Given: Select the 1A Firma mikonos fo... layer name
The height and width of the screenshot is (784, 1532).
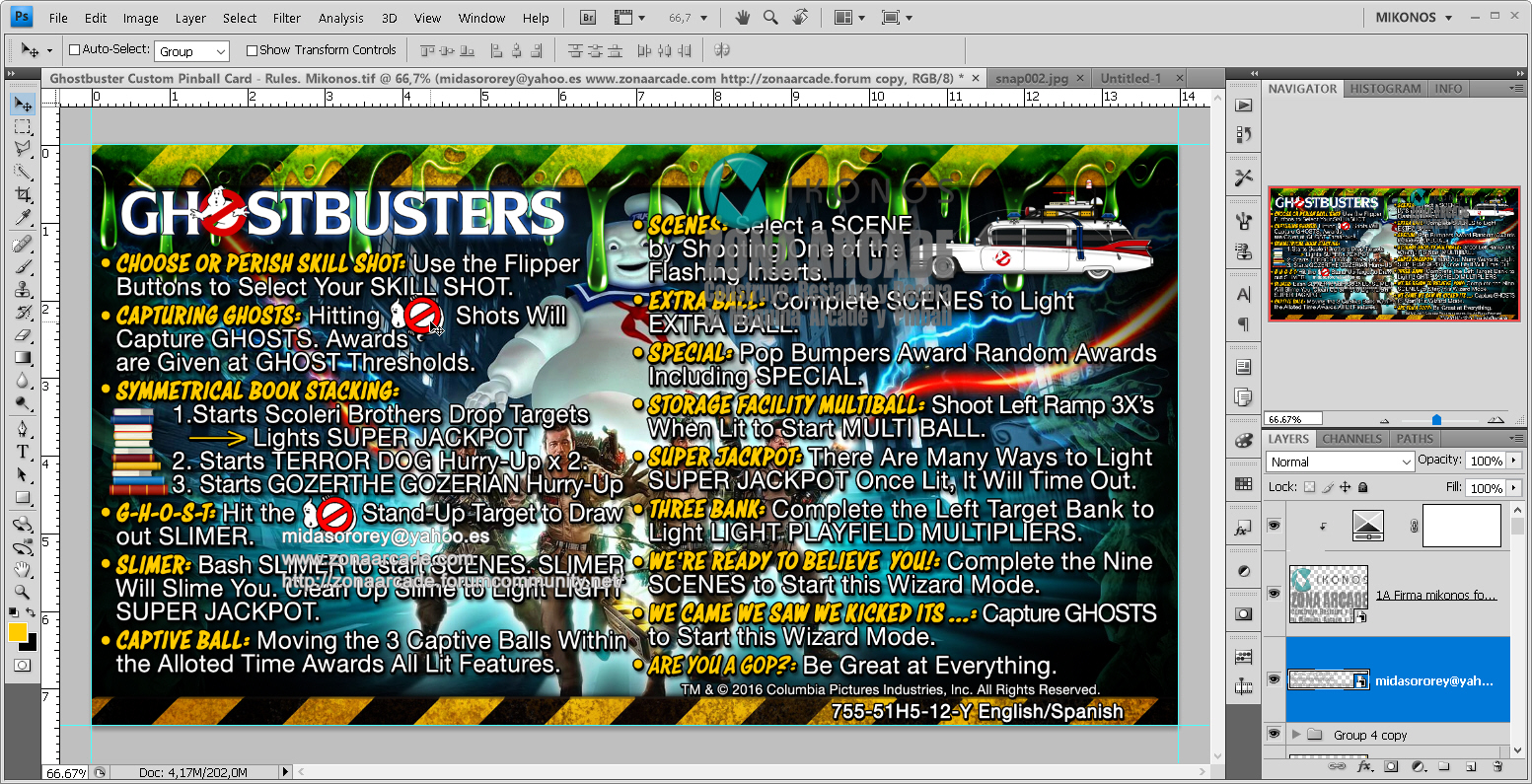Looking at the screenshot, I should pyautogui.click(x=1436, y=595).
